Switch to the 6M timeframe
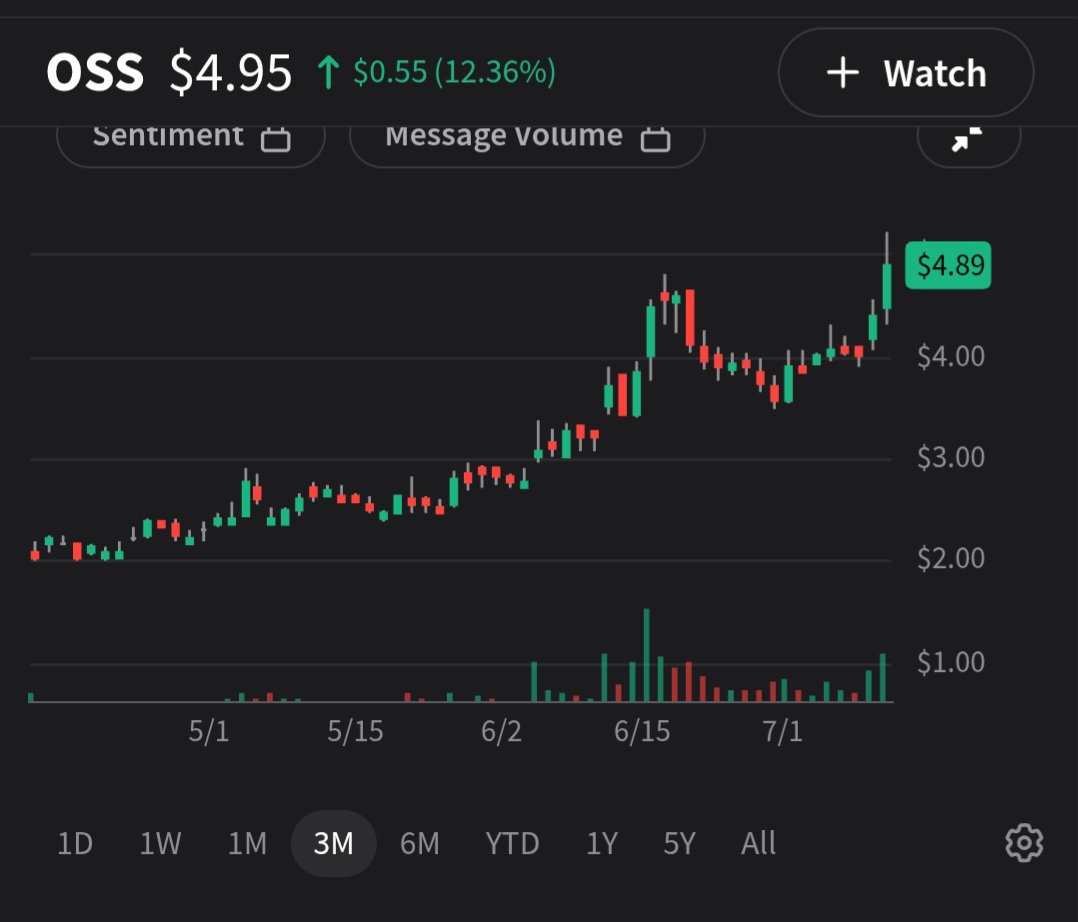This screenshot has height=922, width=1078. click(419, 843)
